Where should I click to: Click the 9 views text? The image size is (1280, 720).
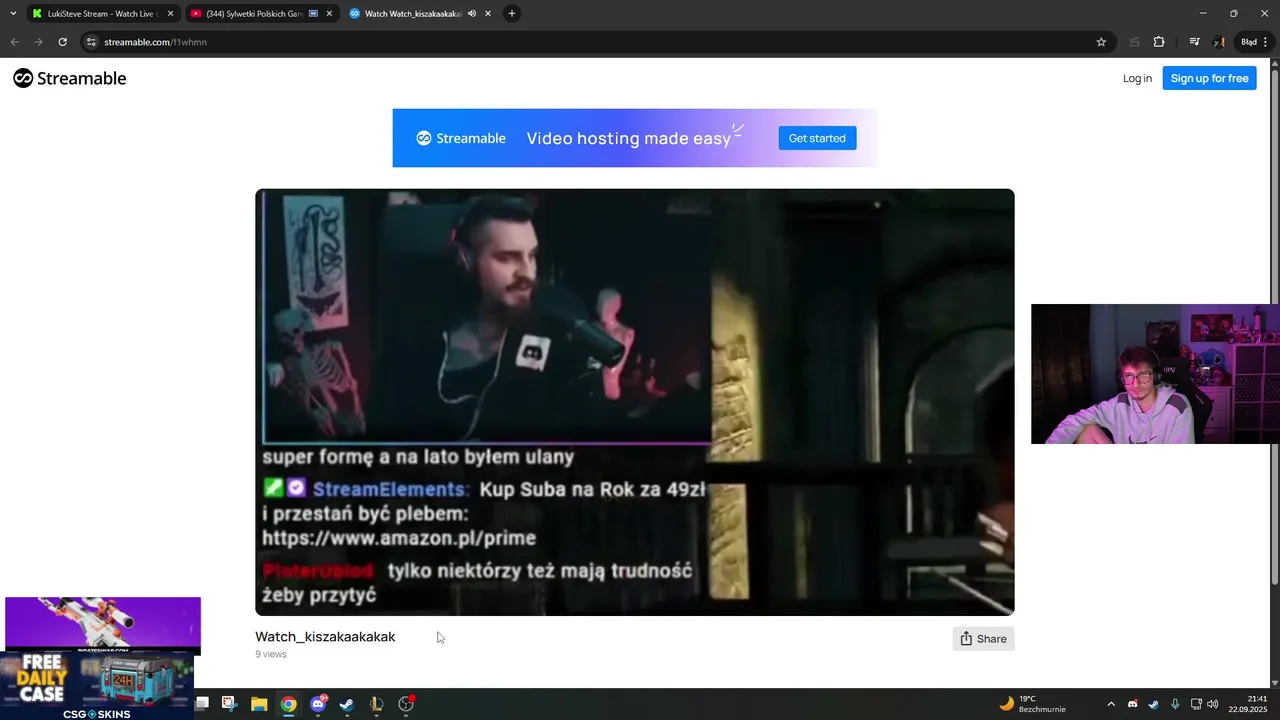[x=271, y=654]
